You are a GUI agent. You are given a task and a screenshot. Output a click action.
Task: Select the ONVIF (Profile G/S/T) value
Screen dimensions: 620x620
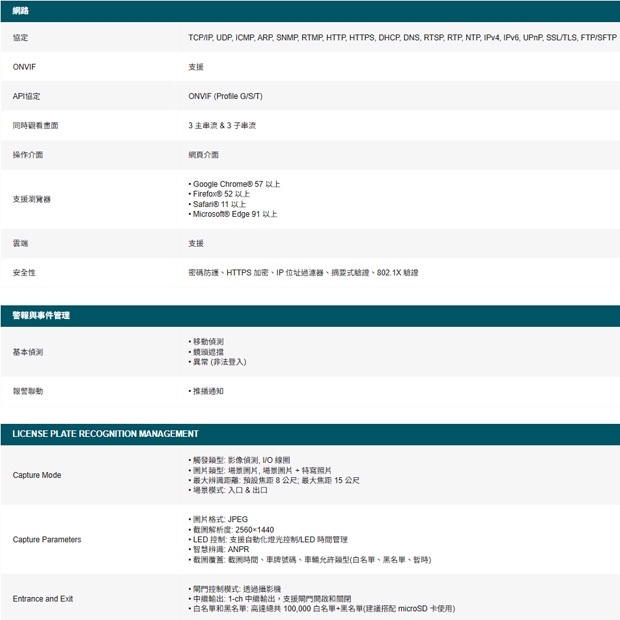tap(225, 96)
